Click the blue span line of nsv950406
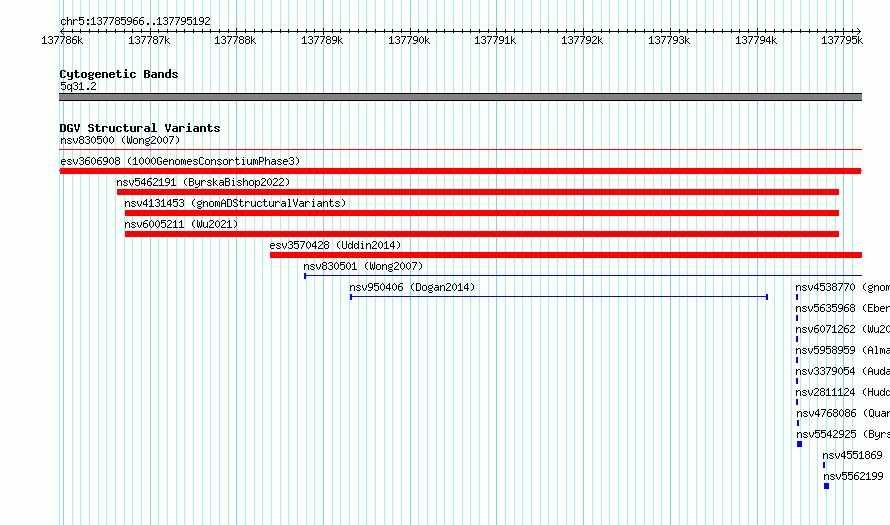This screenshot has height=525, width=890. click(559, 297)
